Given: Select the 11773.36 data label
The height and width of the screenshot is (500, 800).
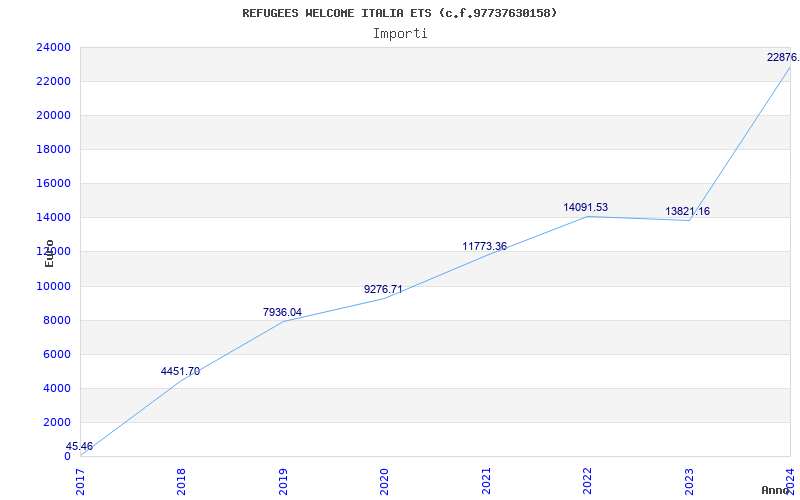Looking at the screenshot, I should point(485,246).
